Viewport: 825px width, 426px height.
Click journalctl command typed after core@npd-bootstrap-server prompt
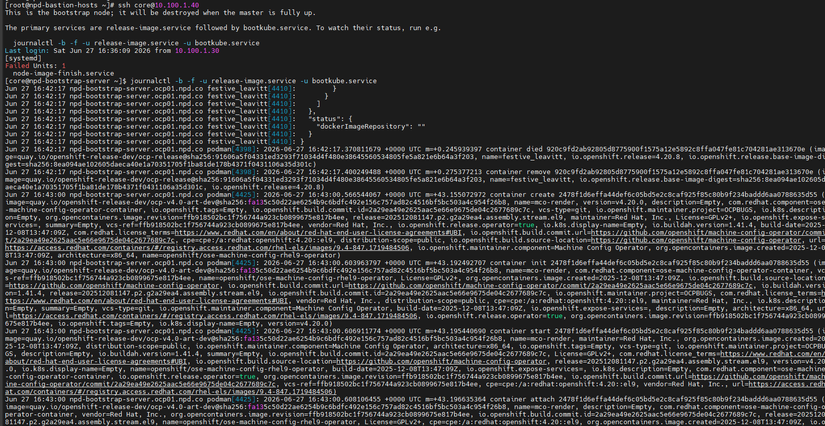click(x=253, y=82)
